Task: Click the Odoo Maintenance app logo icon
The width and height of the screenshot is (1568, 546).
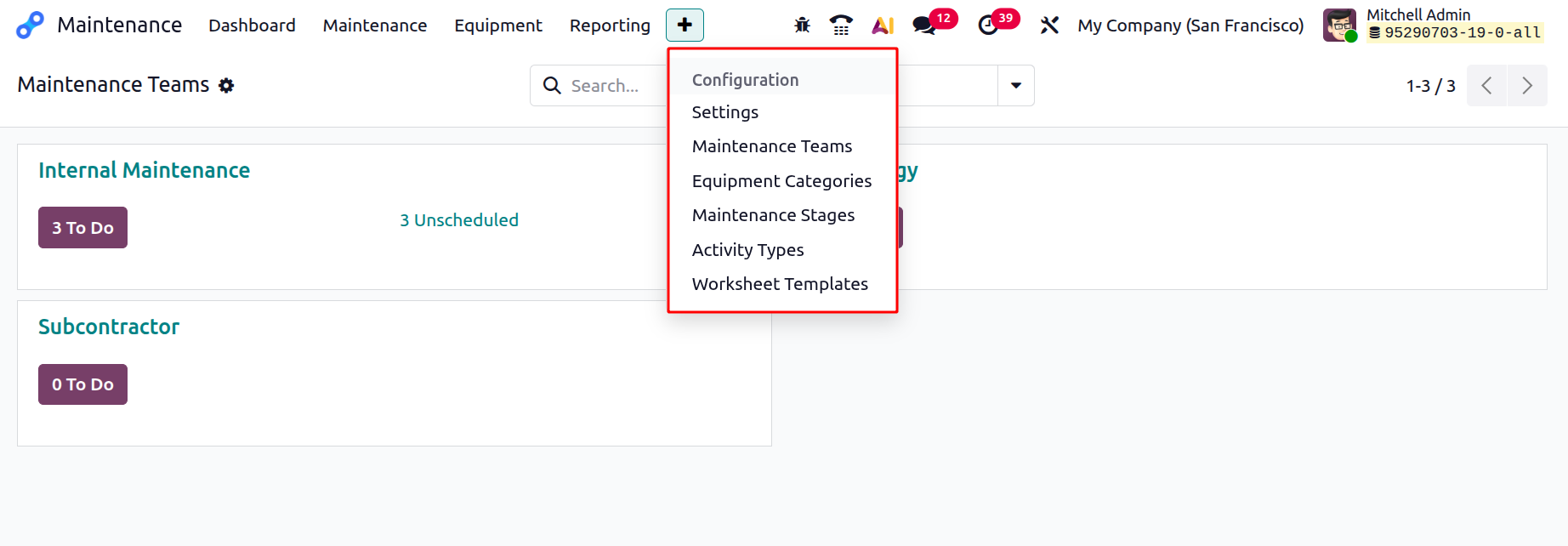Action: tap(30, 26)
